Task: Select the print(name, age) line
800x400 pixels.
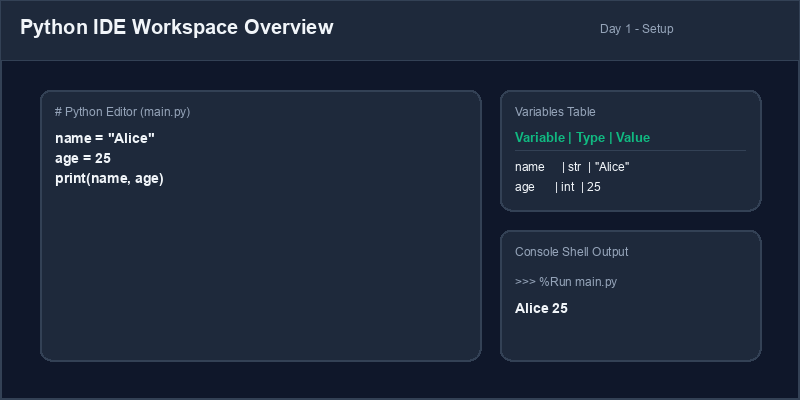Action: [x=109, y=179]
